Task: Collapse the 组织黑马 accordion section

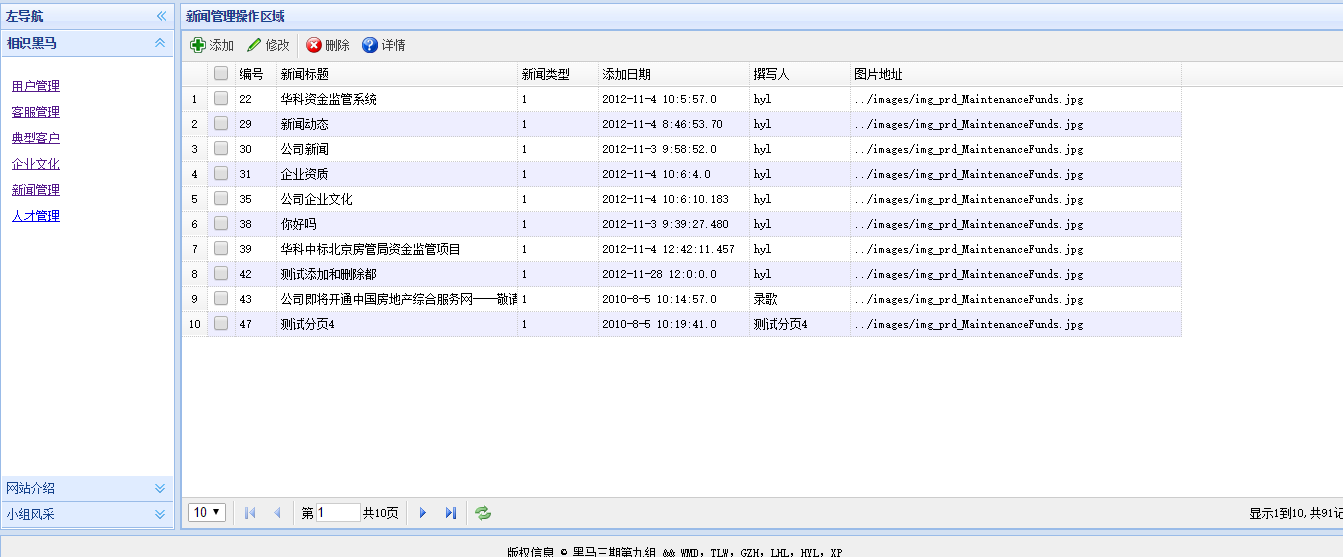Action: click(159, 43)
